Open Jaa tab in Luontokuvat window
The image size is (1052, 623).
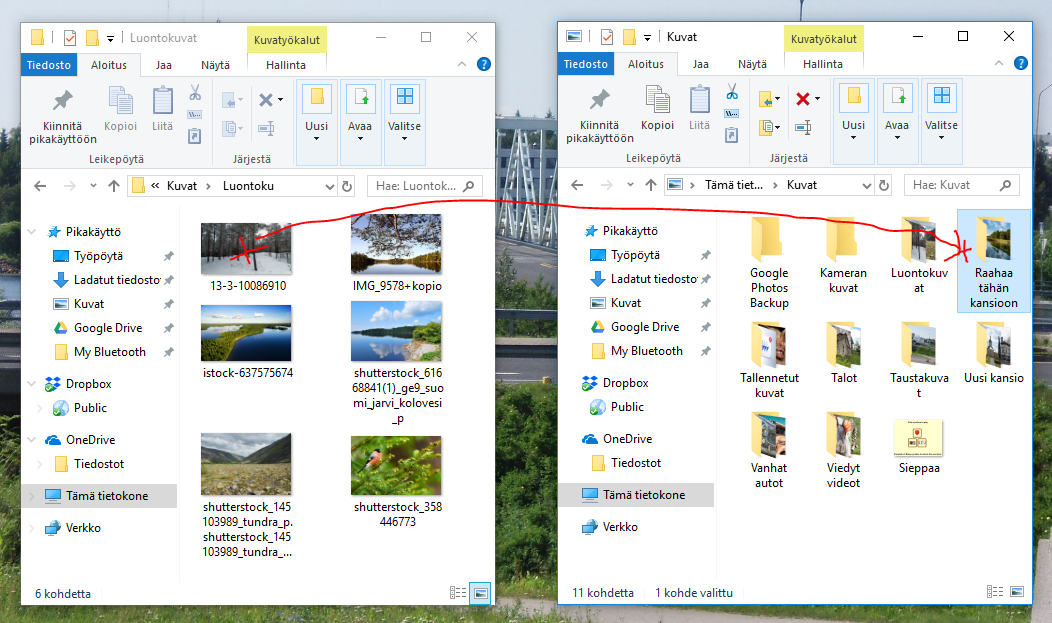(x=164, y=65)
